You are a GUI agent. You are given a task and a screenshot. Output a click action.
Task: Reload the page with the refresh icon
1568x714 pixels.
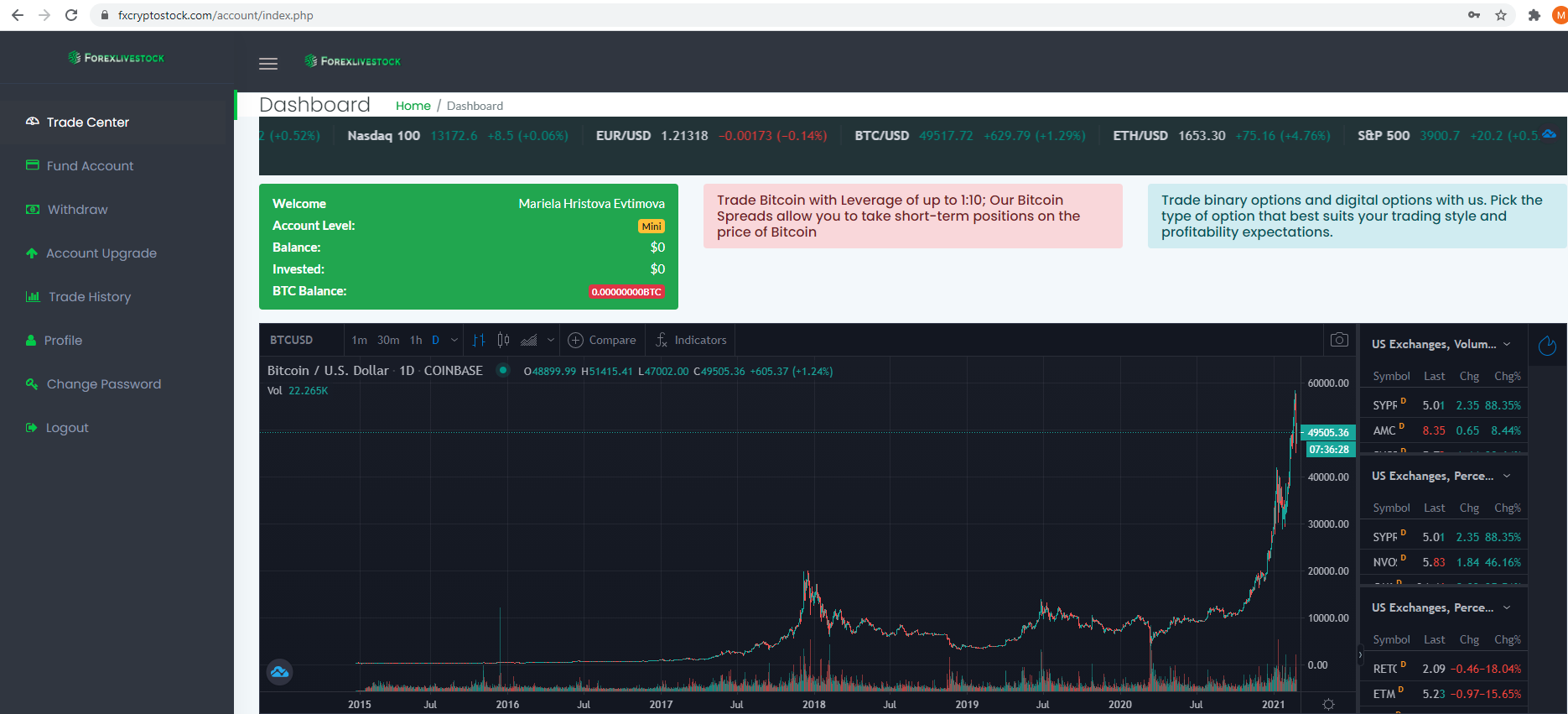[71, 15]
